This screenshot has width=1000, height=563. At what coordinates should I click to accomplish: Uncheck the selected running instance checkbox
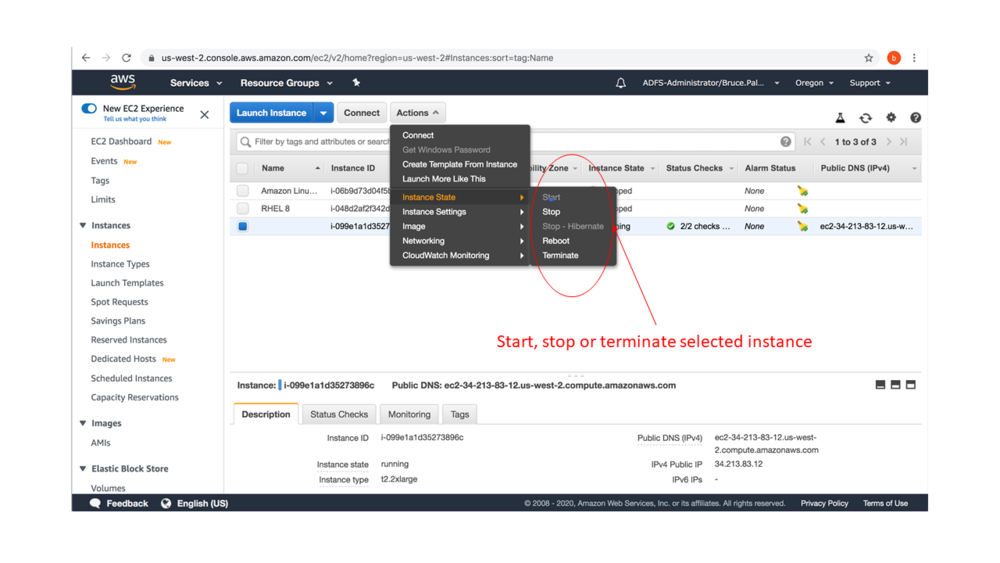click(x=242, y=226)
